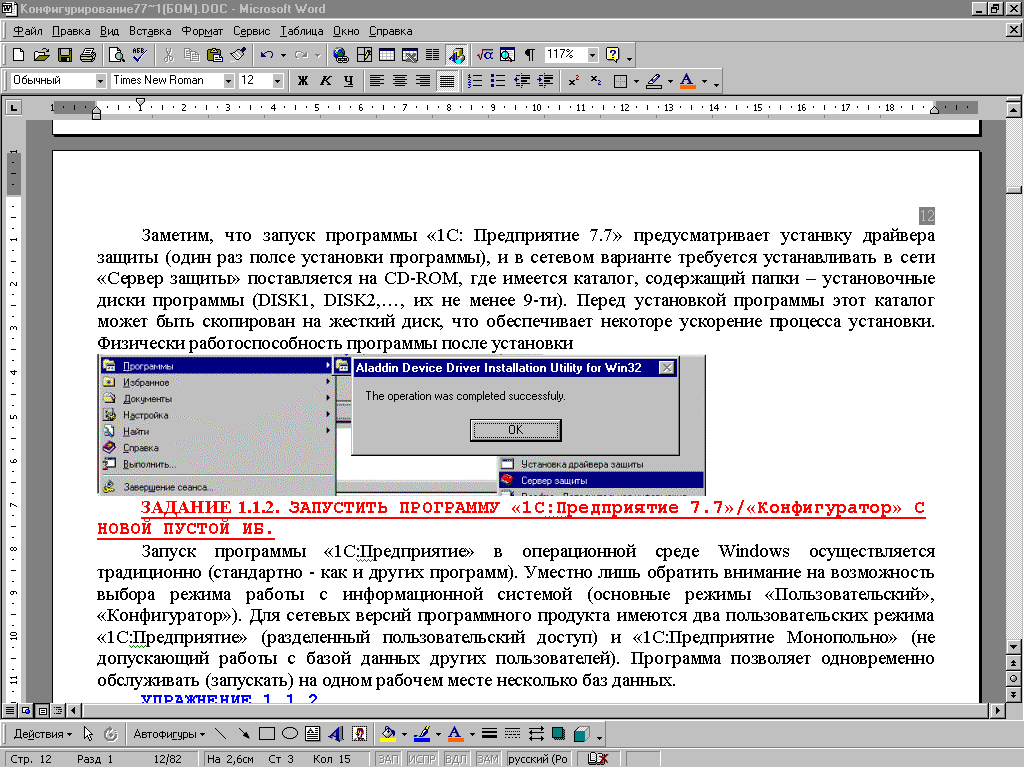1024x768 pixels.
Task: Toggle italic formatting (К)
Action: coord(325,81)
